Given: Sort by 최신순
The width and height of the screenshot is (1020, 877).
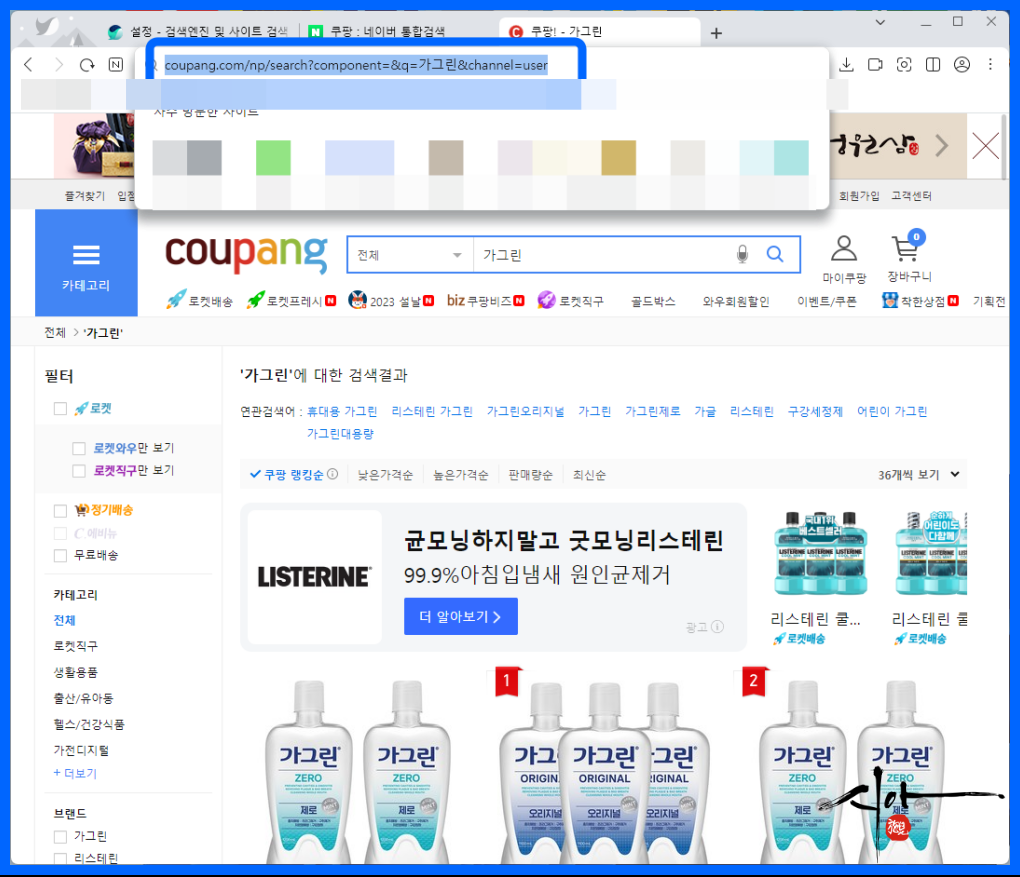Looking at the screenshot, I should pos(589,475).
